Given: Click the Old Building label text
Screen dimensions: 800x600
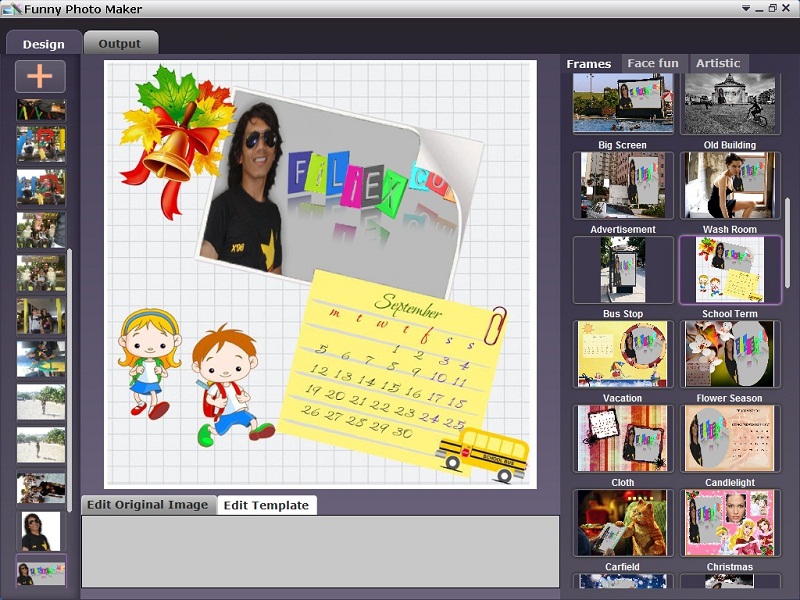Looking at the screenshot, I should tap(730, 145).
